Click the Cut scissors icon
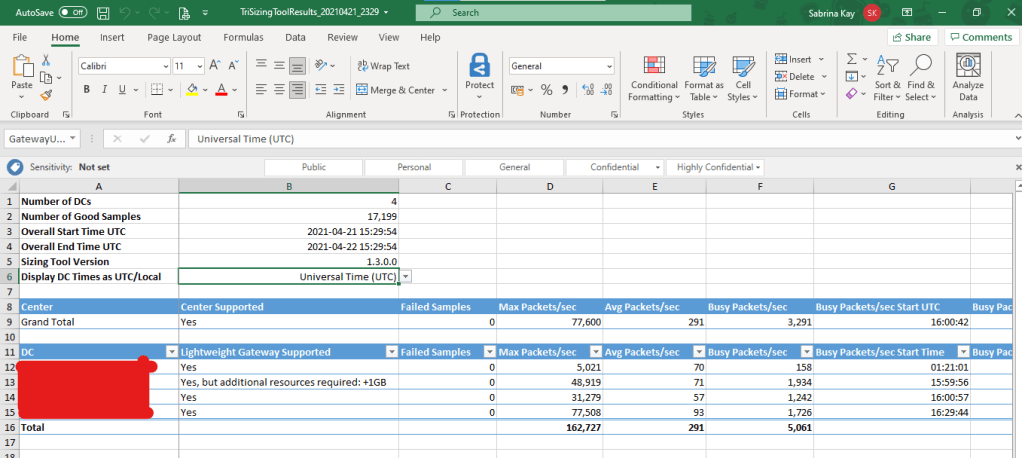 click(46, 61)
